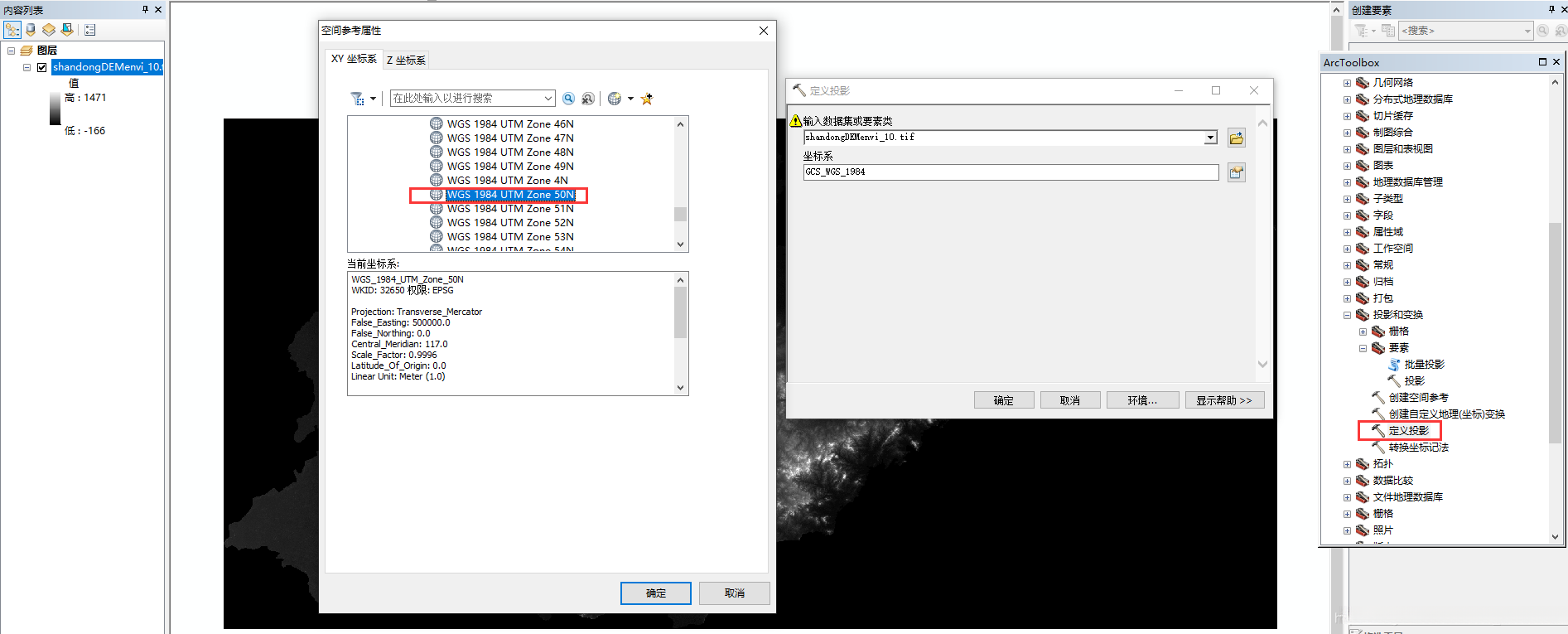Click the add to favorites star icon
The image size is (1568, 634).
coord(647,99)
